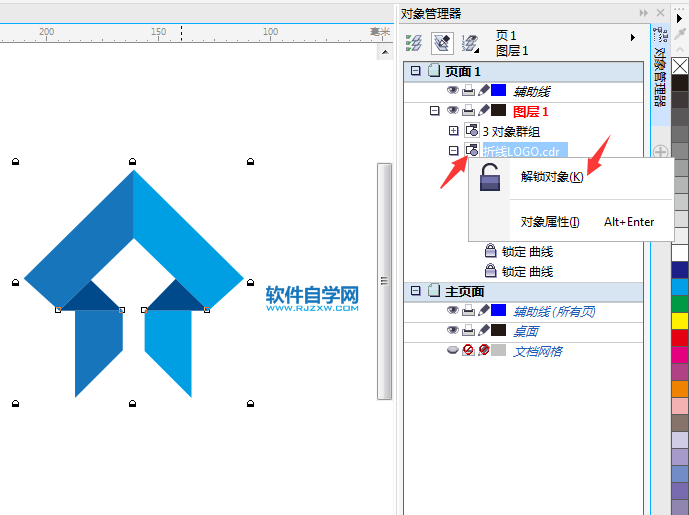
Task: Click the canvas vertical scrollbar thumb
Action: (x=384, y=281)
